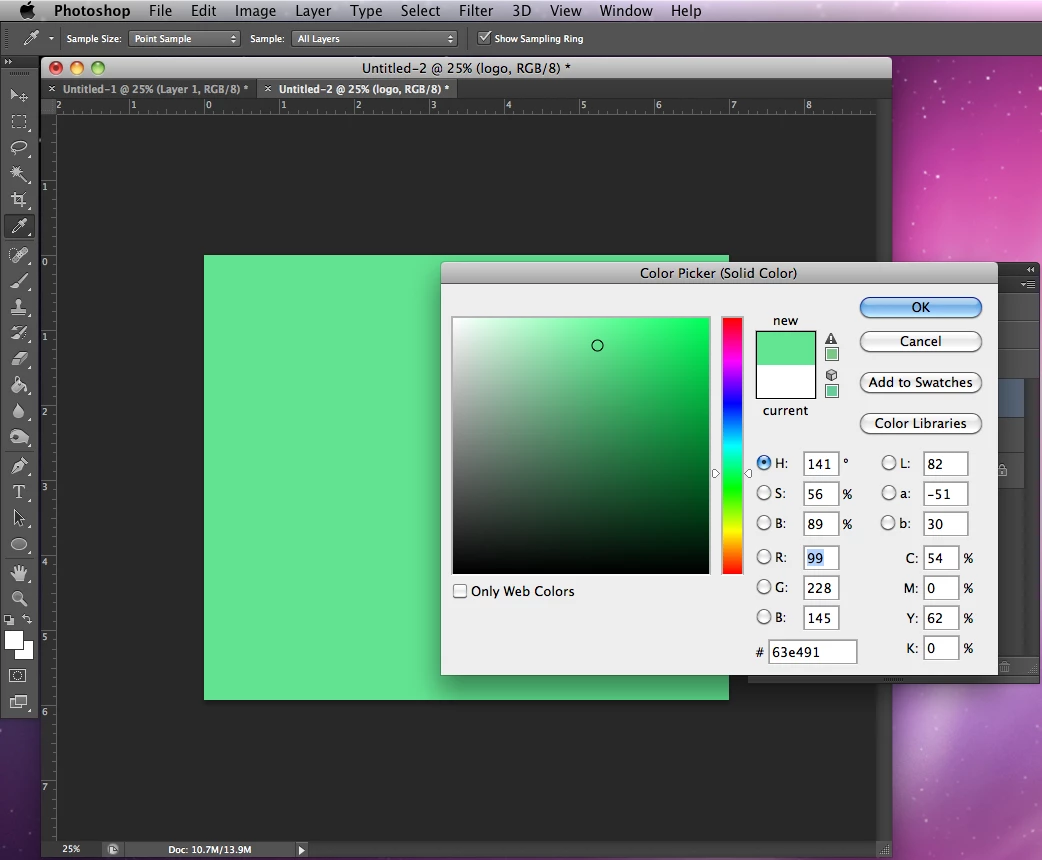Screen dimensions: 1042x860
Task: Select the S saturation radio button
Action: pyautogui.click(x=764, y=492)
